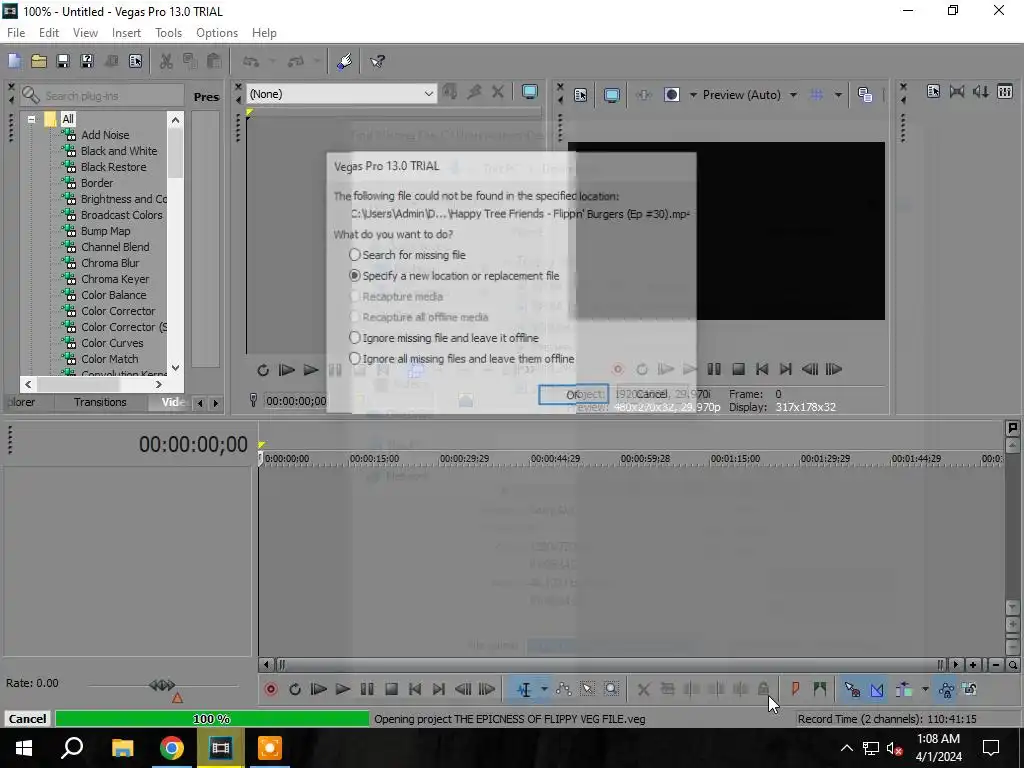Open the Tools menu
This screenshot has height=768, width=1024.
point(168,33)
